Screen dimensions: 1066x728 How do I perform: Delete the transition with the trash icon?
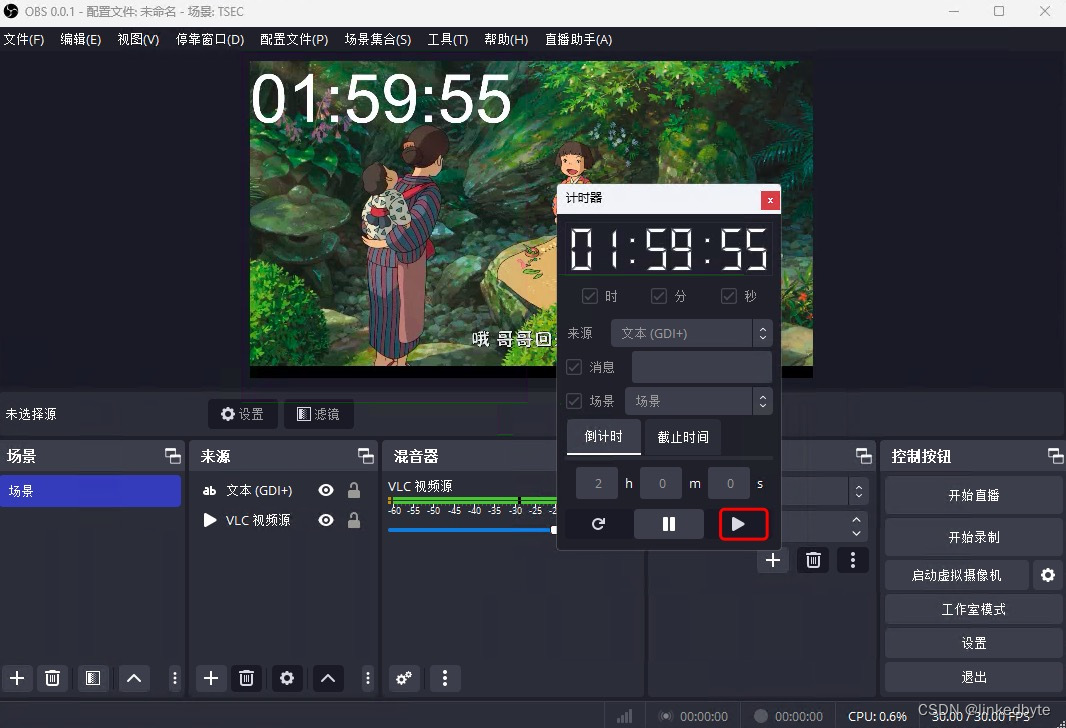(813, 560)
